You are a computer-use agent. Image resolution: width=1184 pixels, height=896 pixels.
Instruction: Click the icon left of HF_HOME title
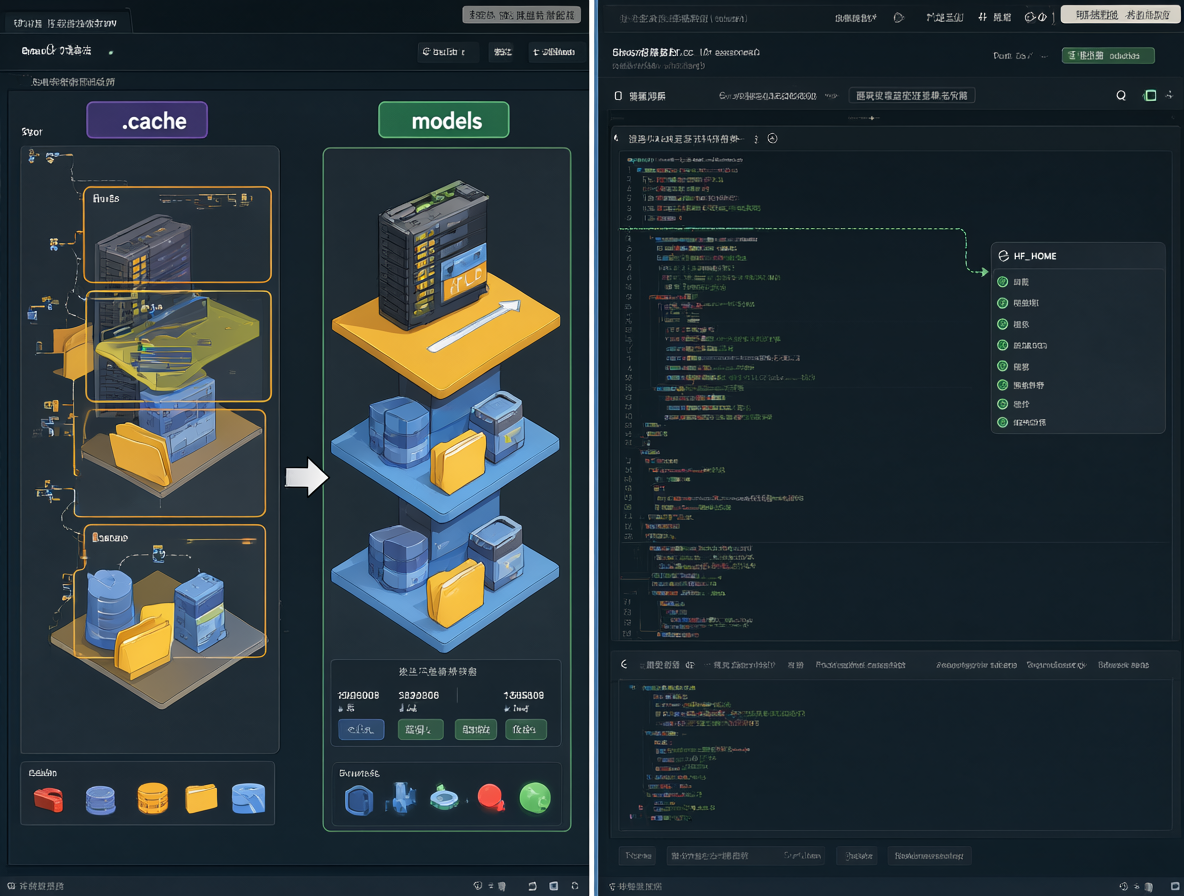(1003, 256)
